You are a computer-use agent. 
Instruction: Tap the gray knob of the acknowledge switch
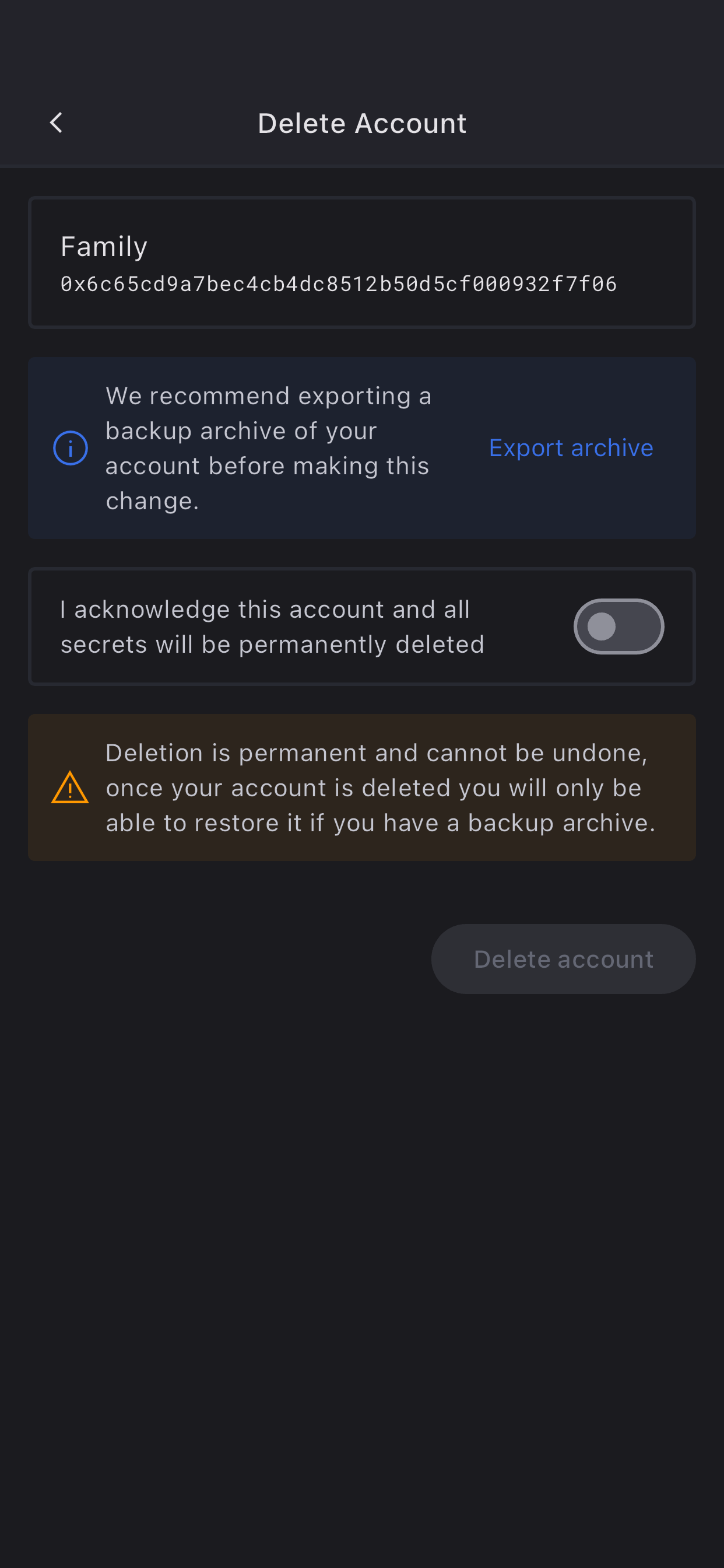(602, 626)
